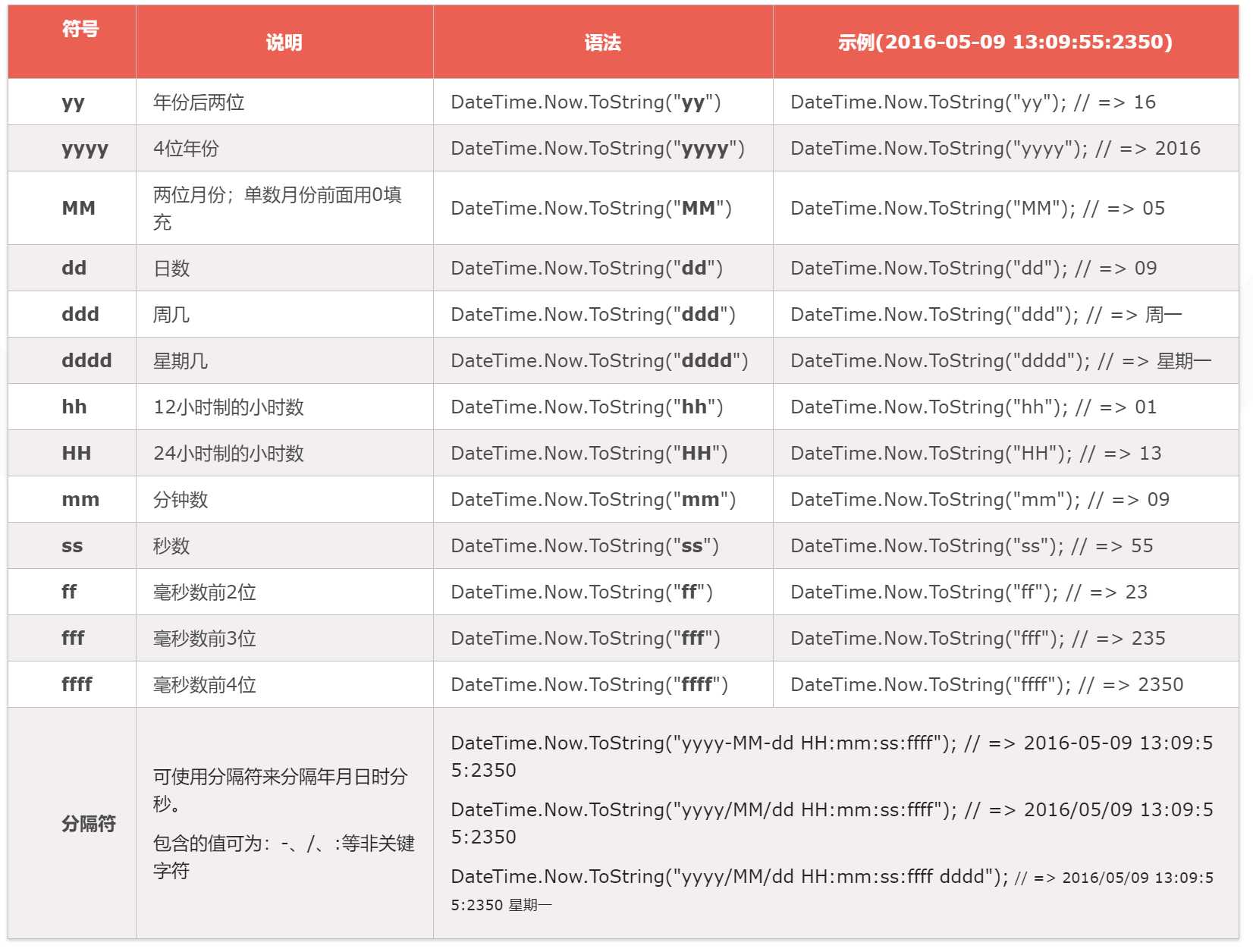Viewport: 1253px width, 952px height.
Task: Click example result => 周一
Action: pos(986,314)
